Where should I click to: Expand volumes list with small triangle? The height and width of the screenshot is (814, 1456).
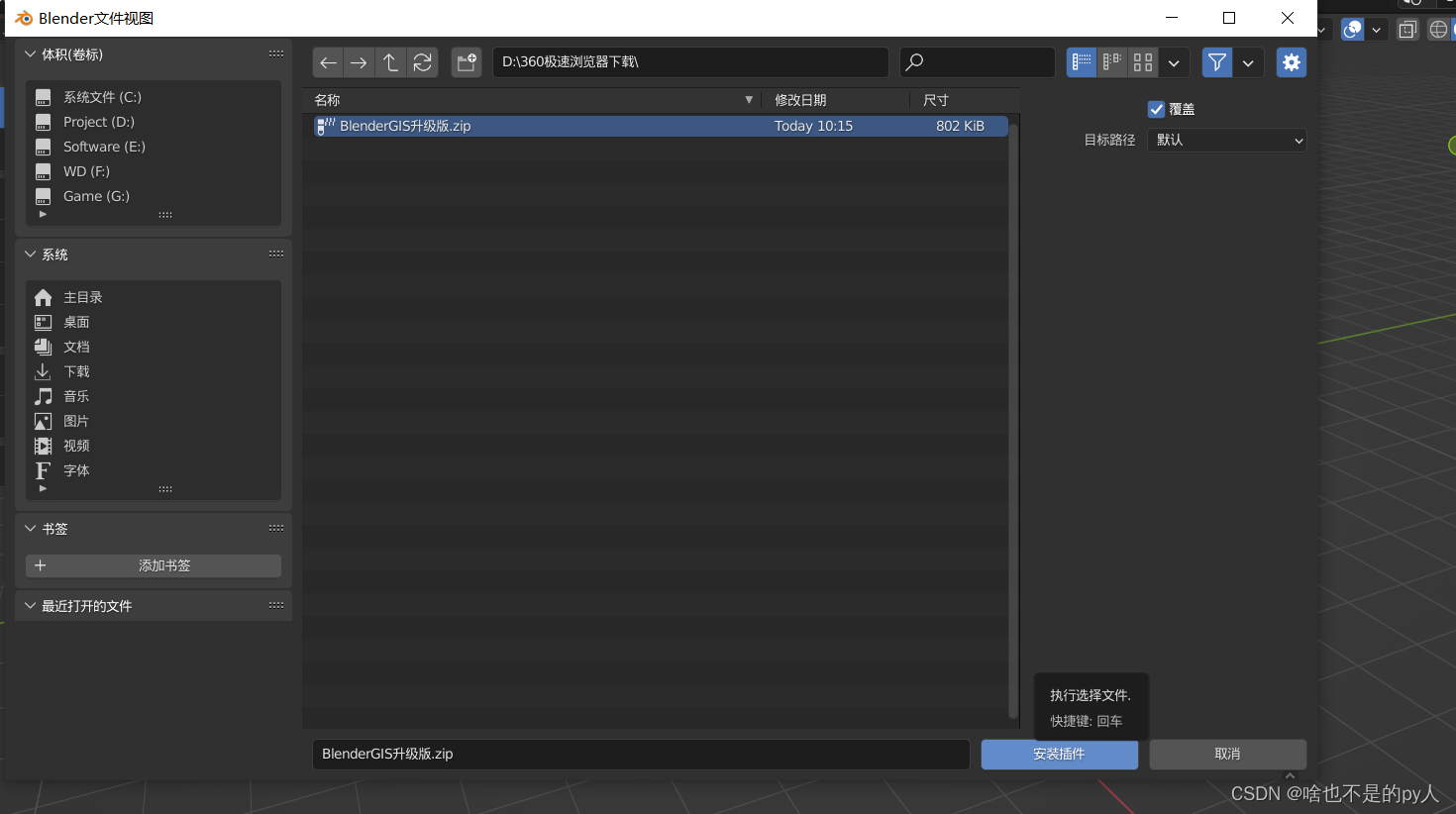(x=43, y=214)
